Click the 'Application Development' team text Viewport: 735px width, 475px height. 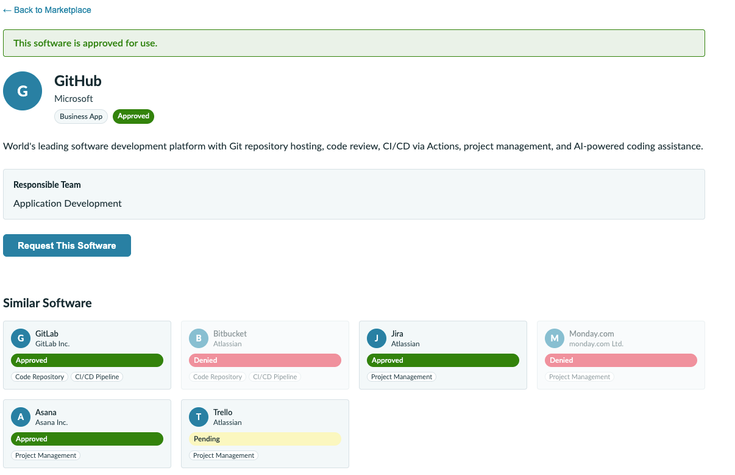[68, 204]
